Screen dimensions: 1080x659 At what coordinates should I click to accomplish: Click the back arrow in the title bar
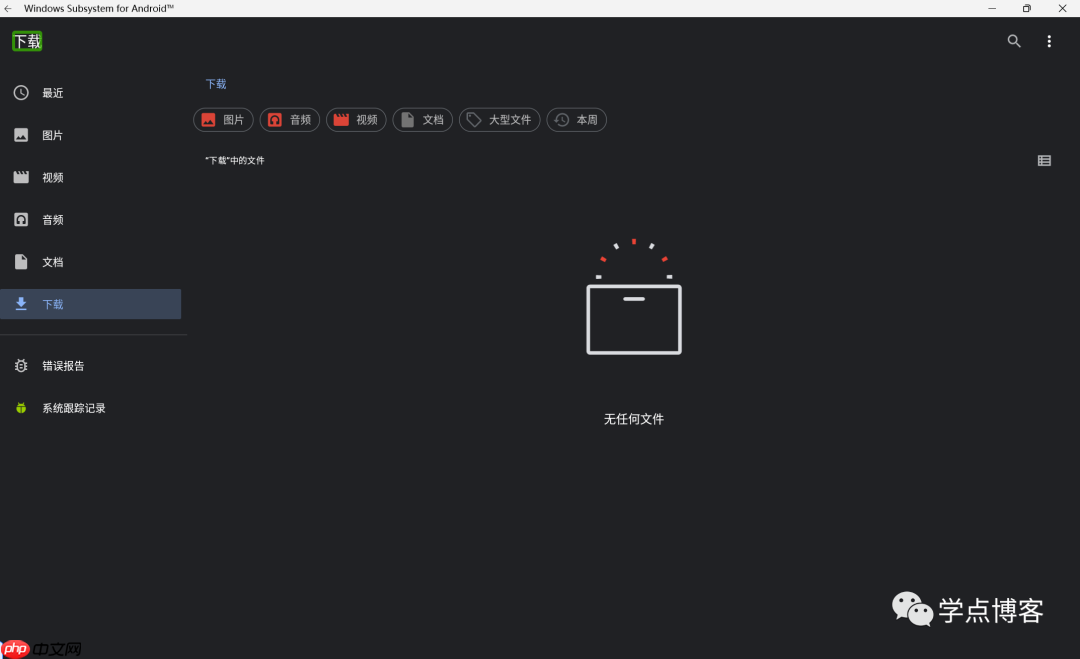[x=10, y=7]
